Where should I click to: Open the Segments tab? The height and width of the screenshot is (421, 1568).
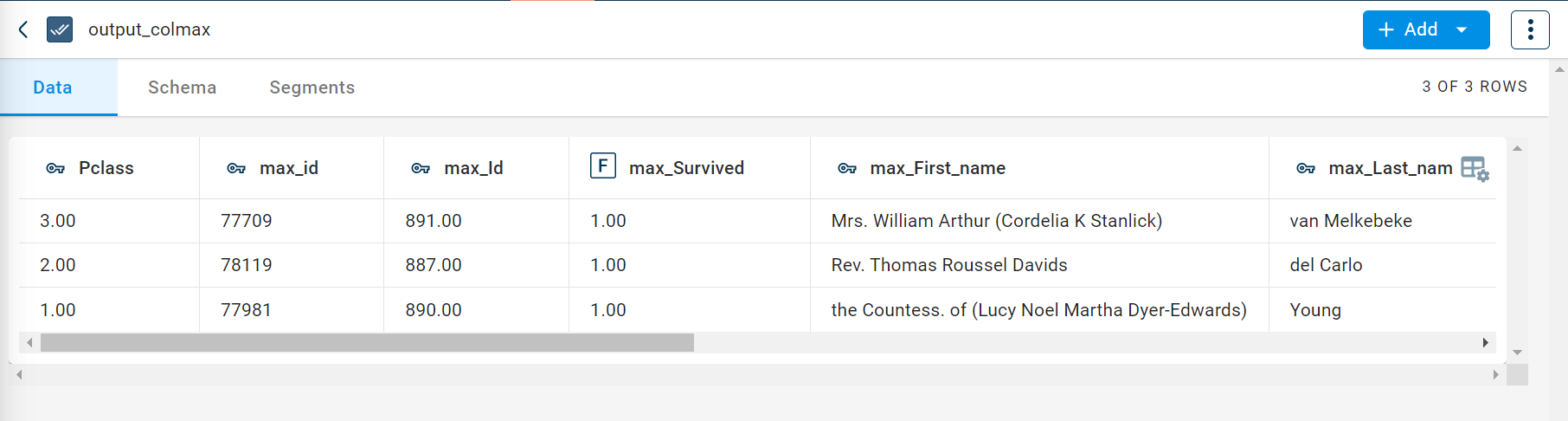[x=312, y=87]
